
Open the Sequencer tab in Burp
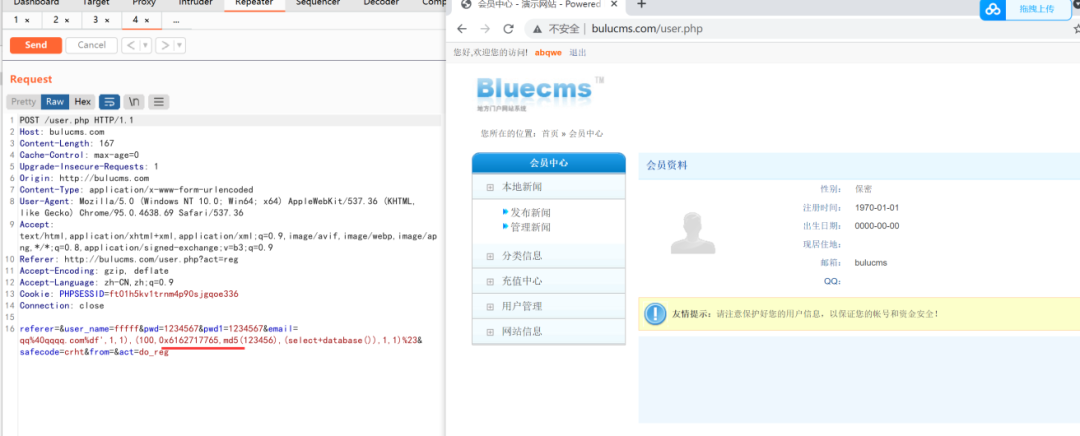318,3
